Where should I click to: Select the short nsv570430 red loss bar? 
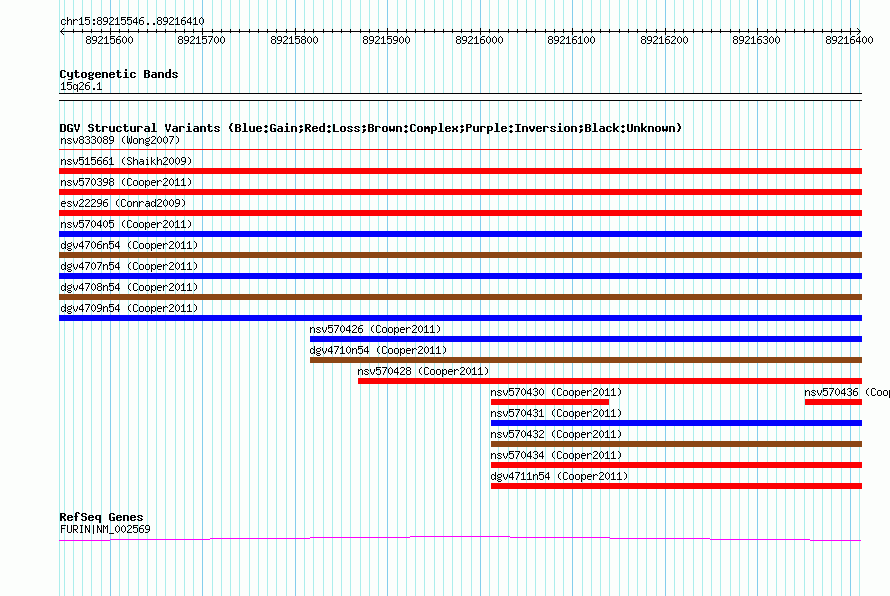(550, 402)
